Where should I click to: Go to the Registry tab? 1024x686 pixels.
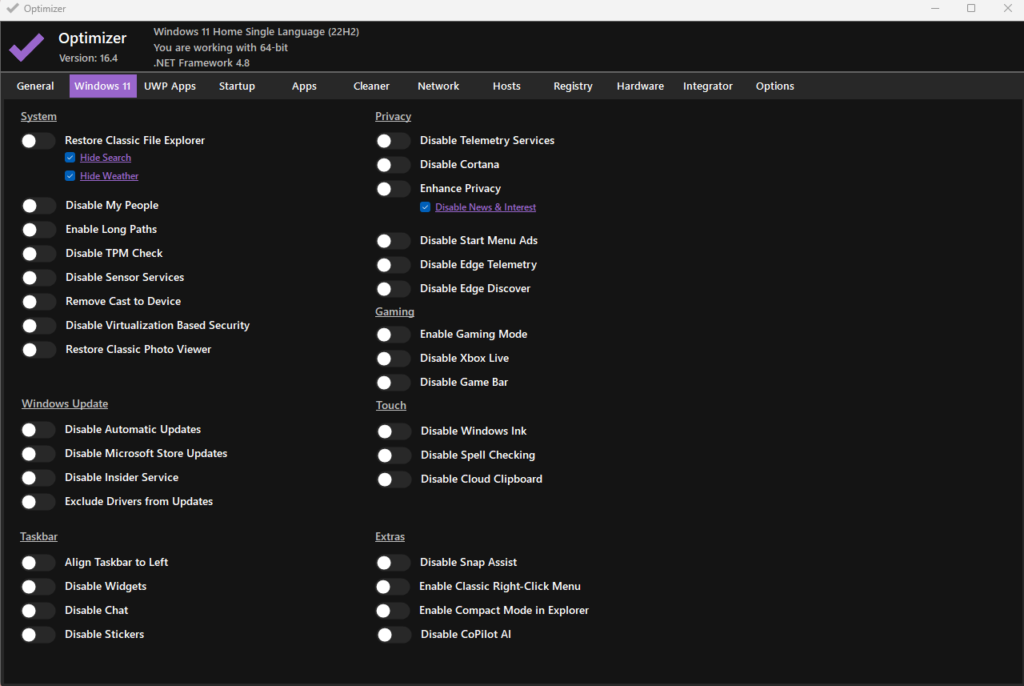[x=573, y=87]
